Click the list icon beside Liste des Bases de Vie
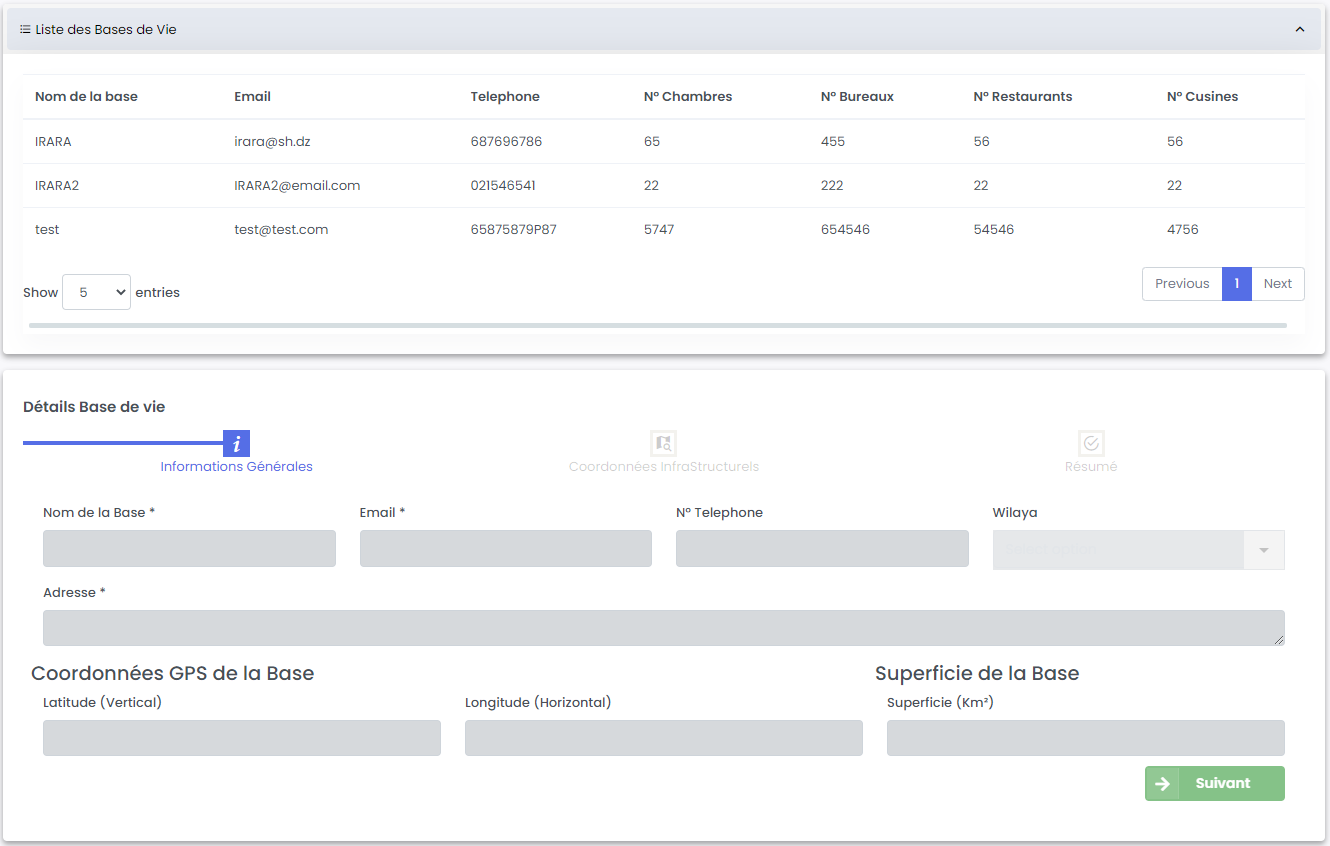Screen dimensions: 1330x846 [25, 30]
